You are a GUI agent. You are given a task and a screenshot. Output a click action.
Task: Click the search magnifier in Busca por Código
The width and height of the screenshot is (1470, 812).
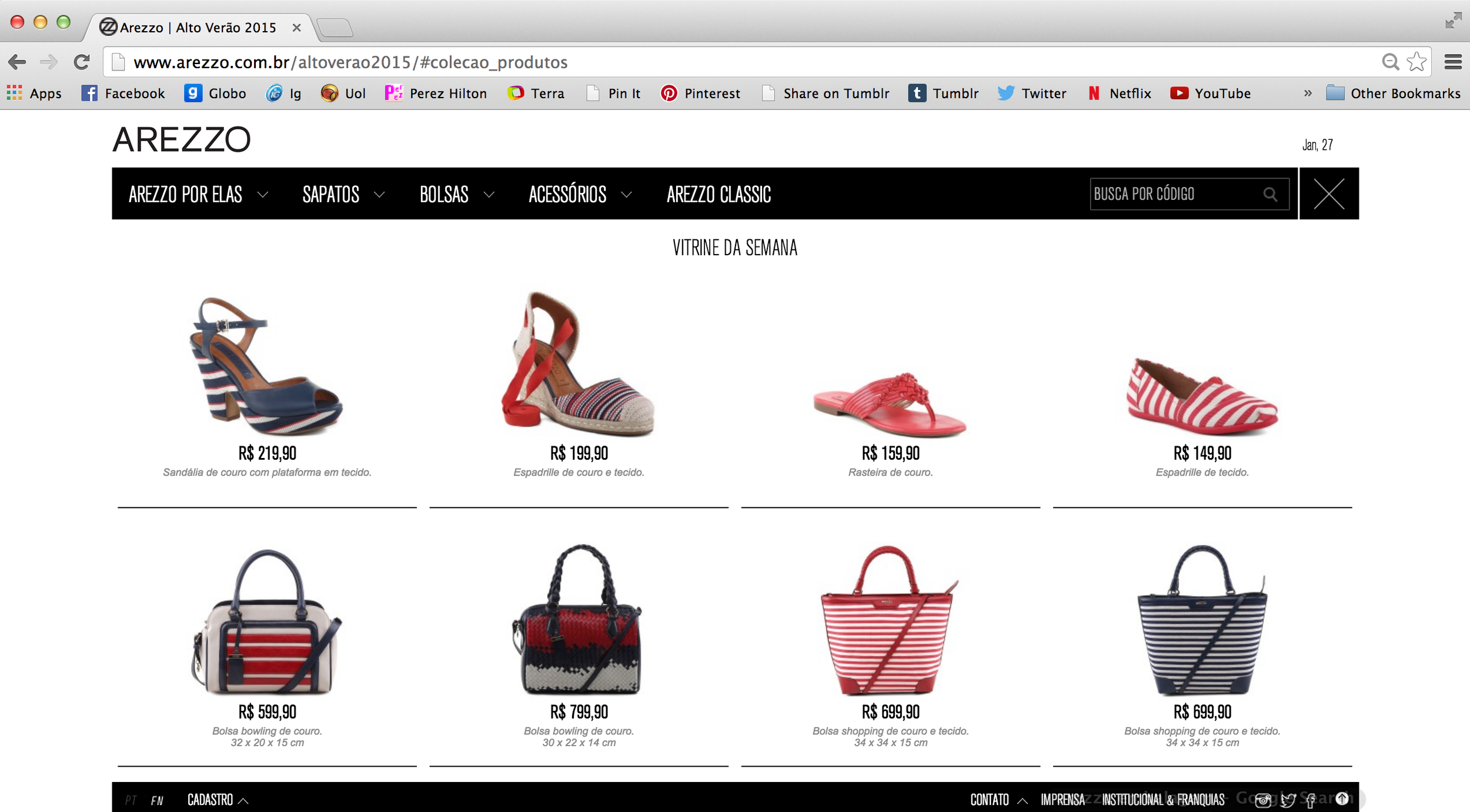click(1271, 194)
